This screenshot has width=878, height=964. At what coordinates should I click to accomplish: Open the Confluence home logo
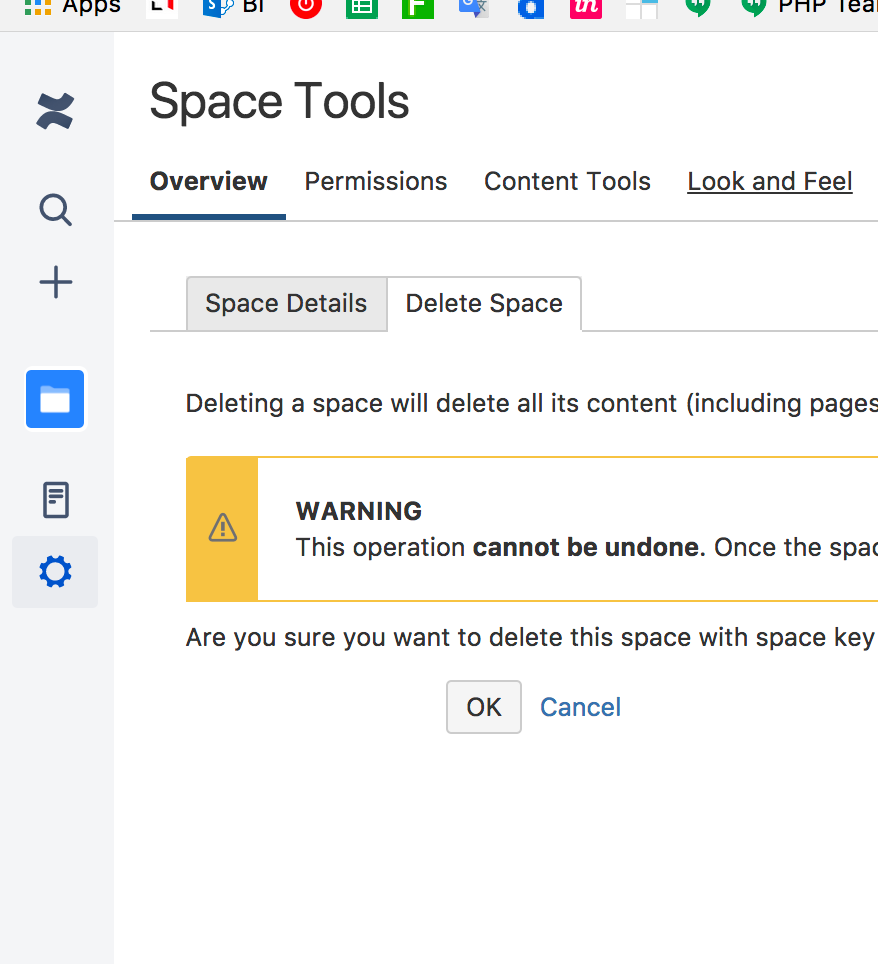click(55, 111)
